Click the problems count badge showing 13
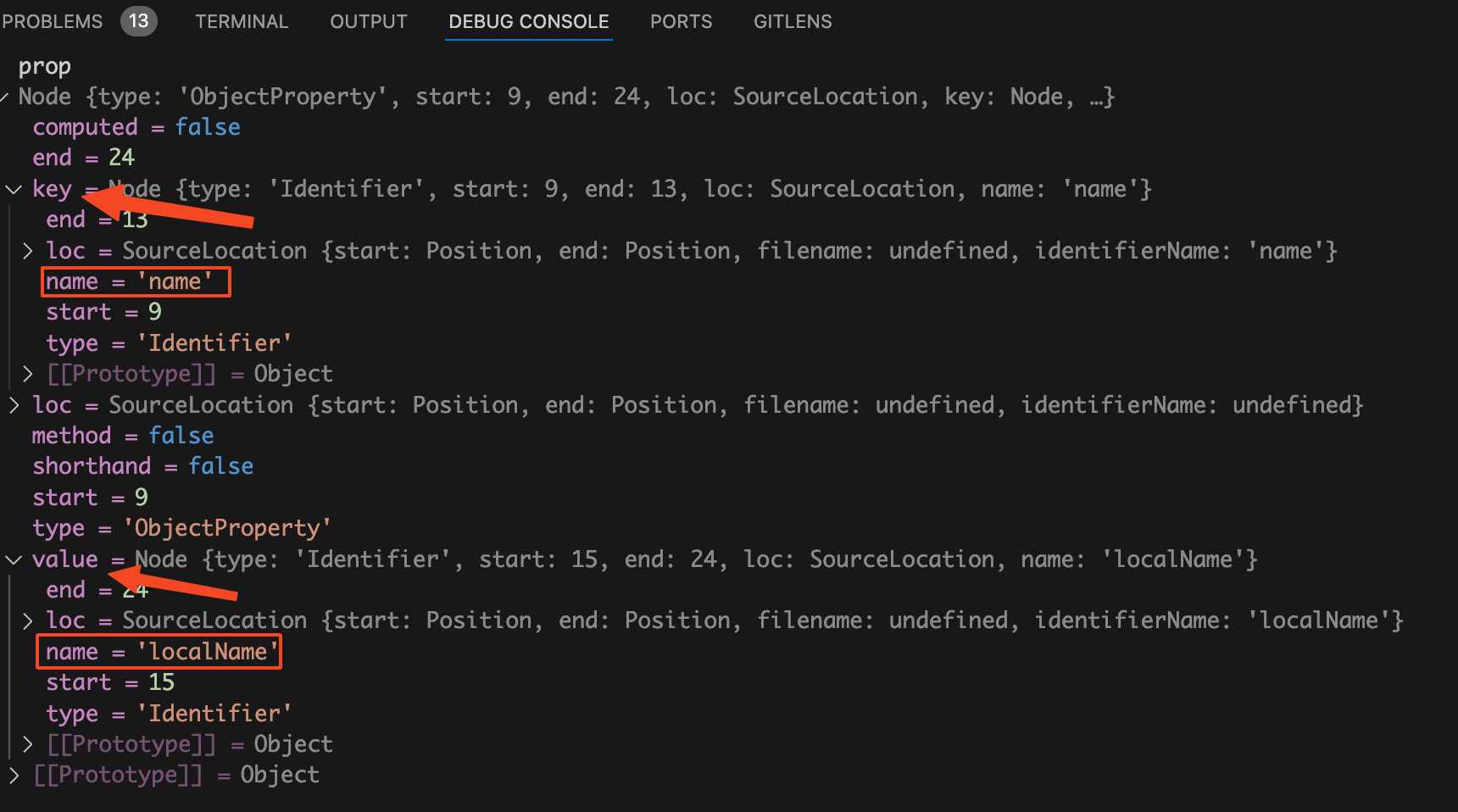Image resolution: width=1458 pixels, height=812 pixels. coord(139,21)
